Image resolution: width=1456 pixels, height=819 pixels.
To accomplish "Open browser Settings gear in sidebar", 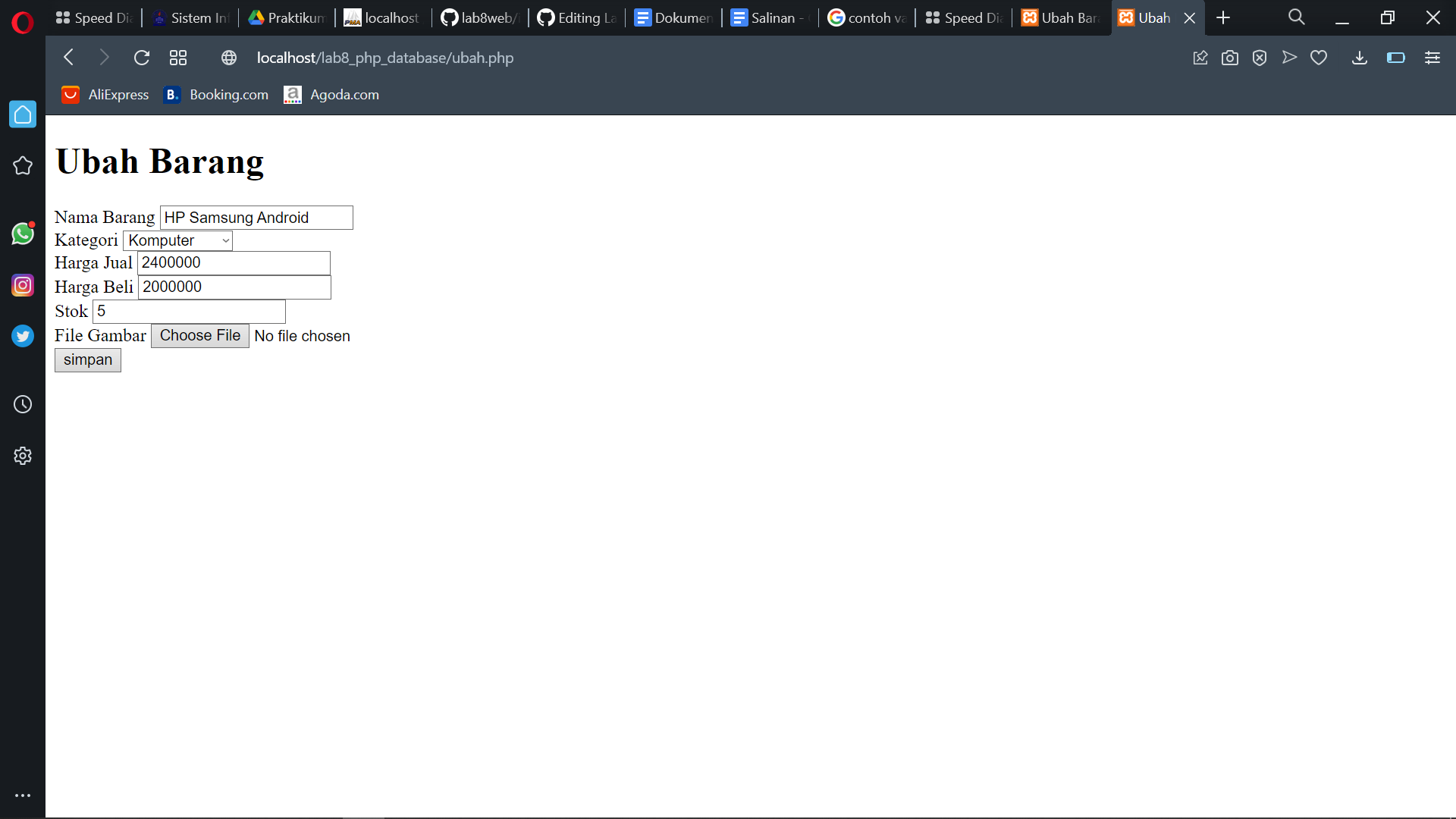I will [23, 455].
